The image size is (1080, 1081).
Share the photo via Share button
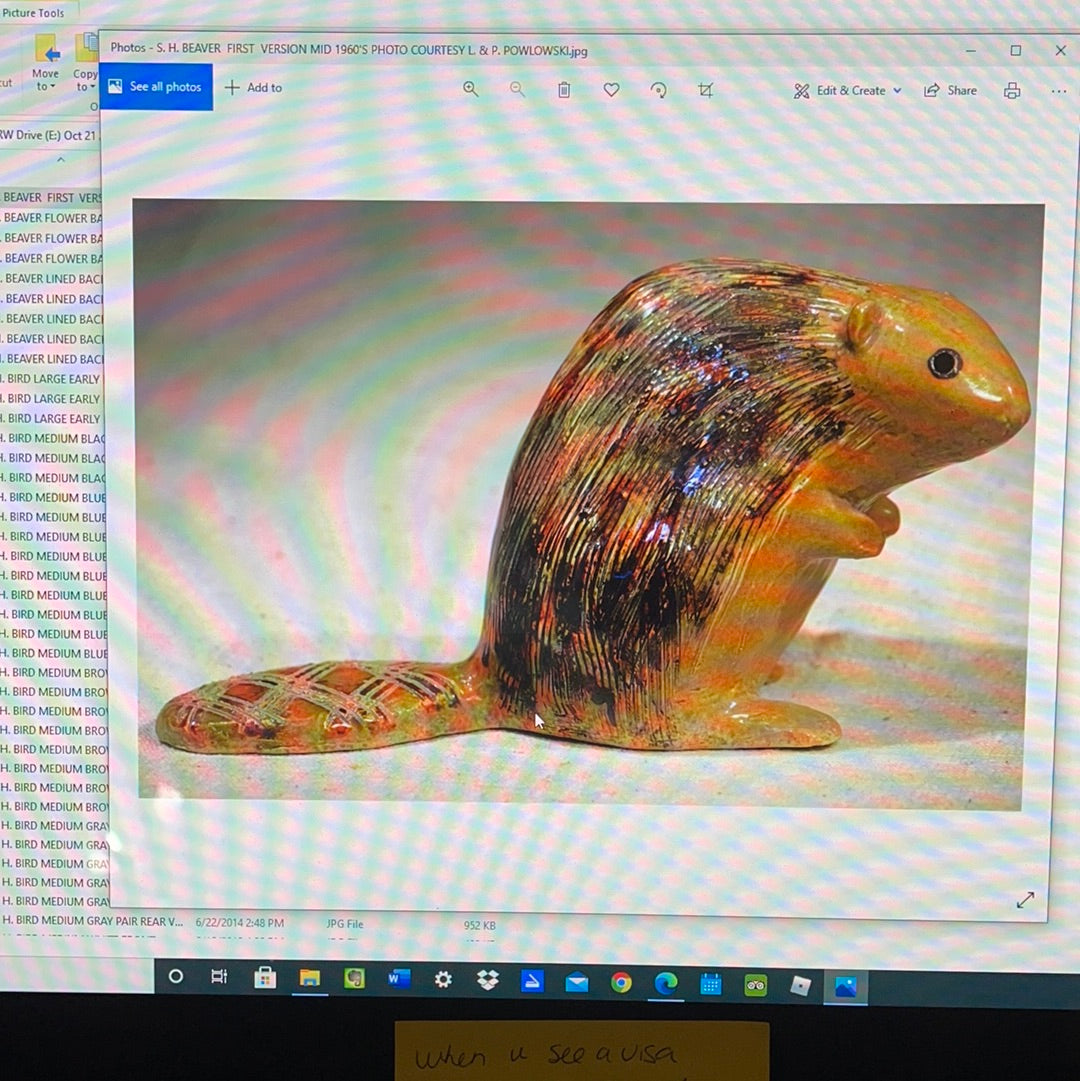[x=950, y=90]
